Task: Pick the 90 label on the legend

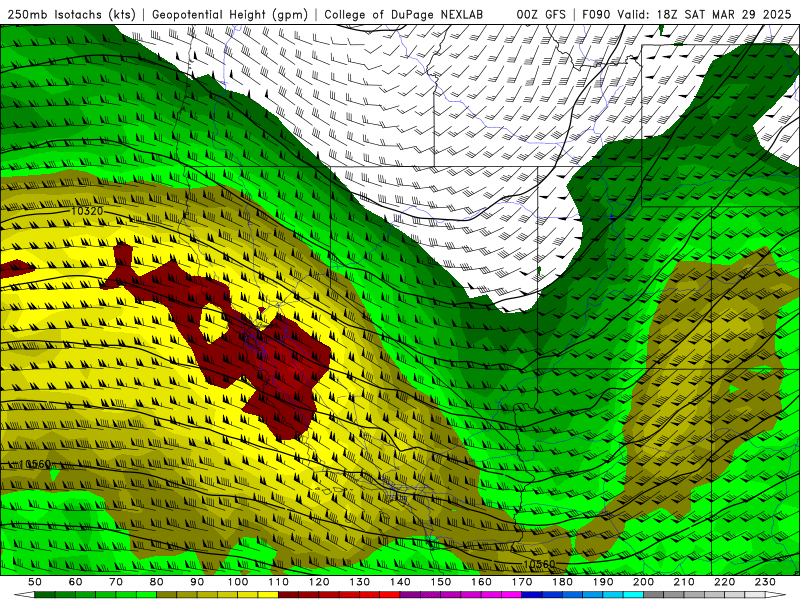Action: point(197,582)
